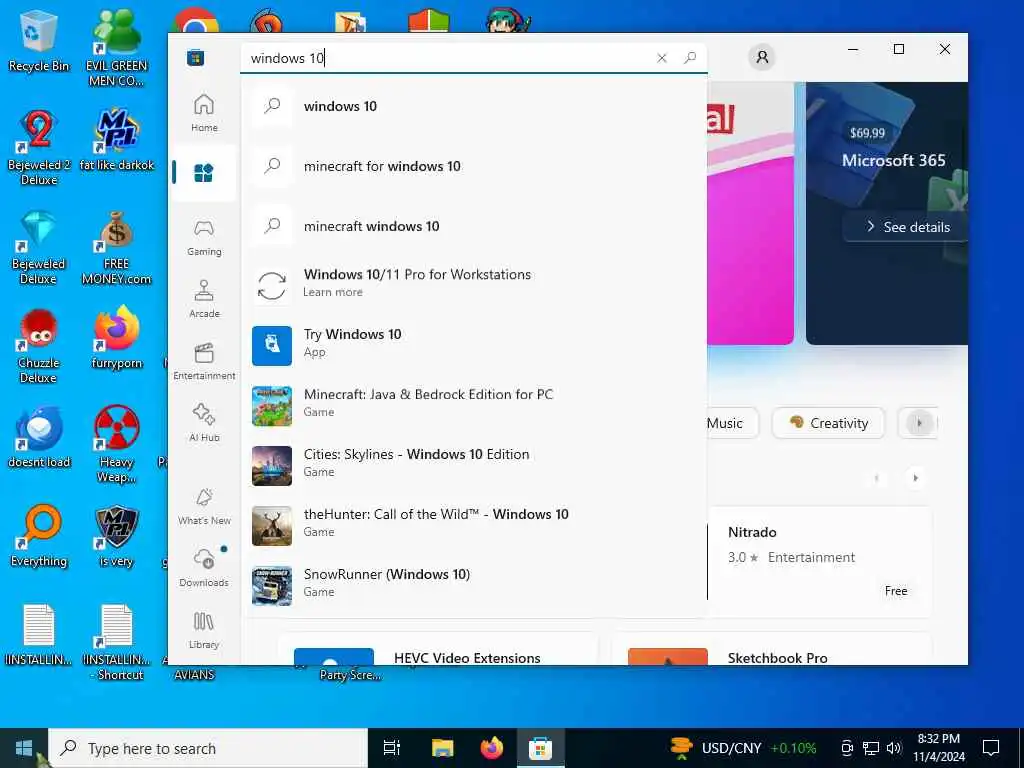Click See details on Microsoft 365
Image resolution: width=1024 pixels, height=768 pixels.
[908, 227]
